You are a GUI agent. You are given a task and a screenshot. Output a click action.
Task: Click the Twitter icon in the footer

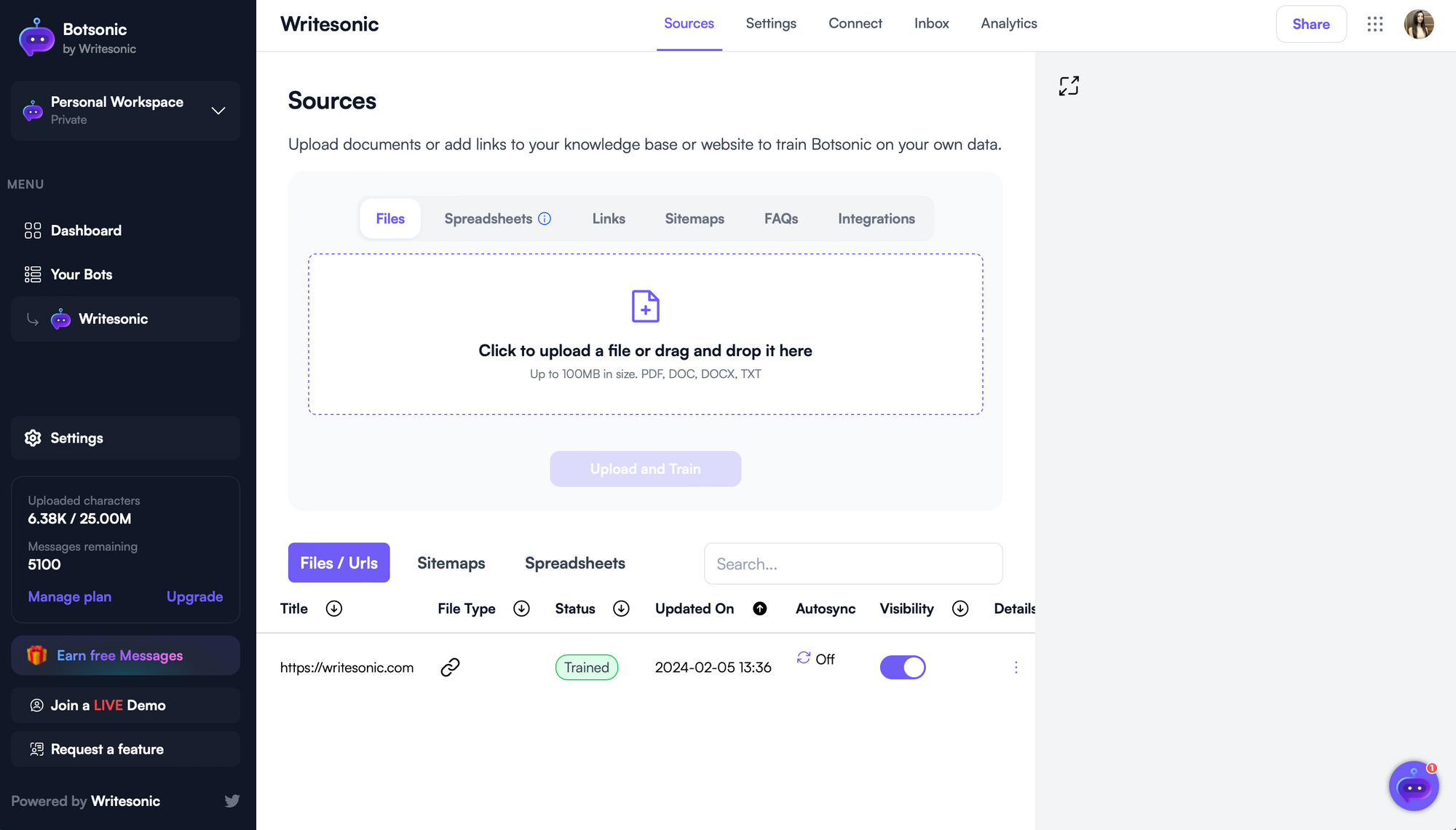232,801
